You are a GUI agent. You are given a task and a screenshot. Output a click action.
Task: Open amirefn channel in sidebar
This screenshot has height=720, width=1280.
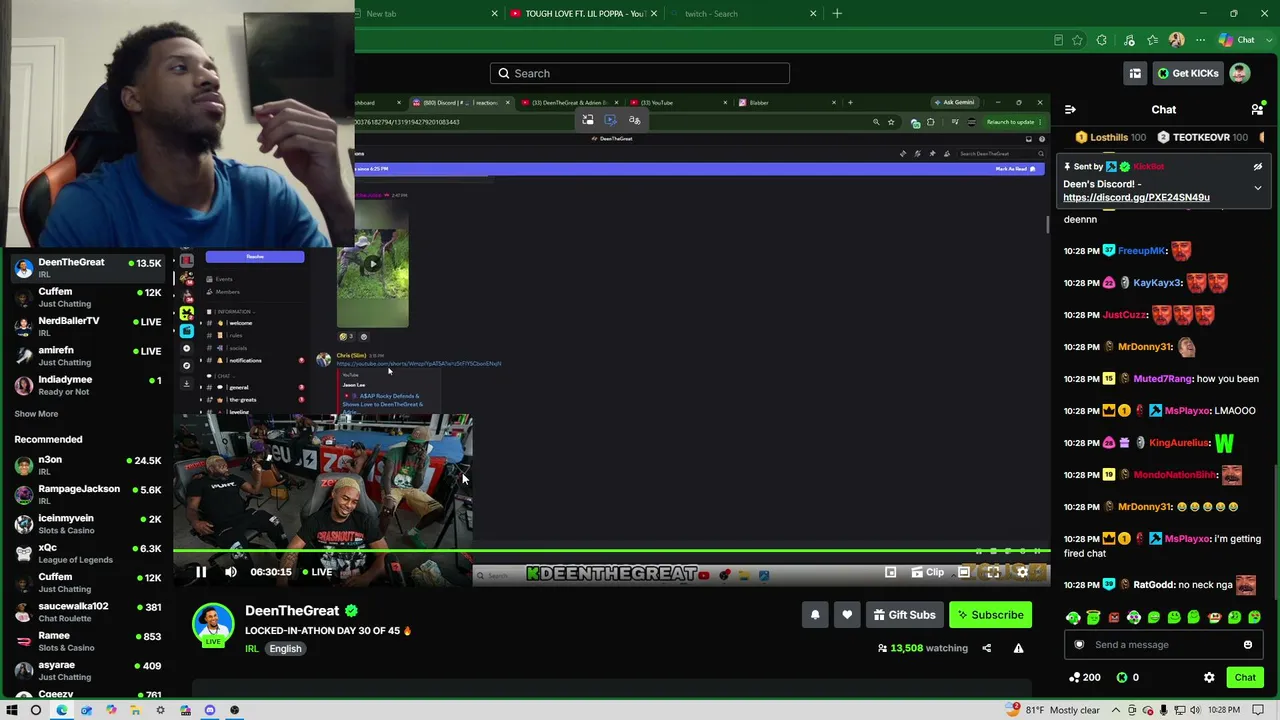[x=87, y=356]
